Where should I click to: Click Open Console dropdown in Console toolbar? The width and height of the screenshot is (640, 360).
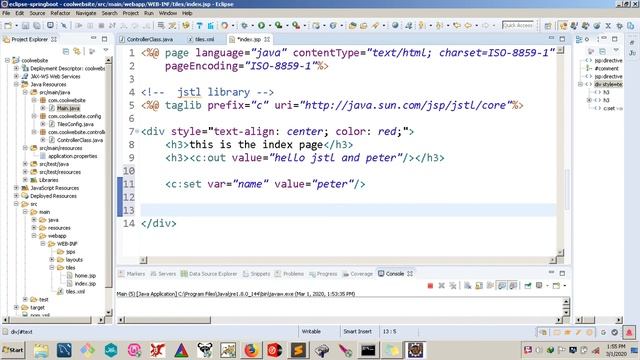click(x=565, y=286)
